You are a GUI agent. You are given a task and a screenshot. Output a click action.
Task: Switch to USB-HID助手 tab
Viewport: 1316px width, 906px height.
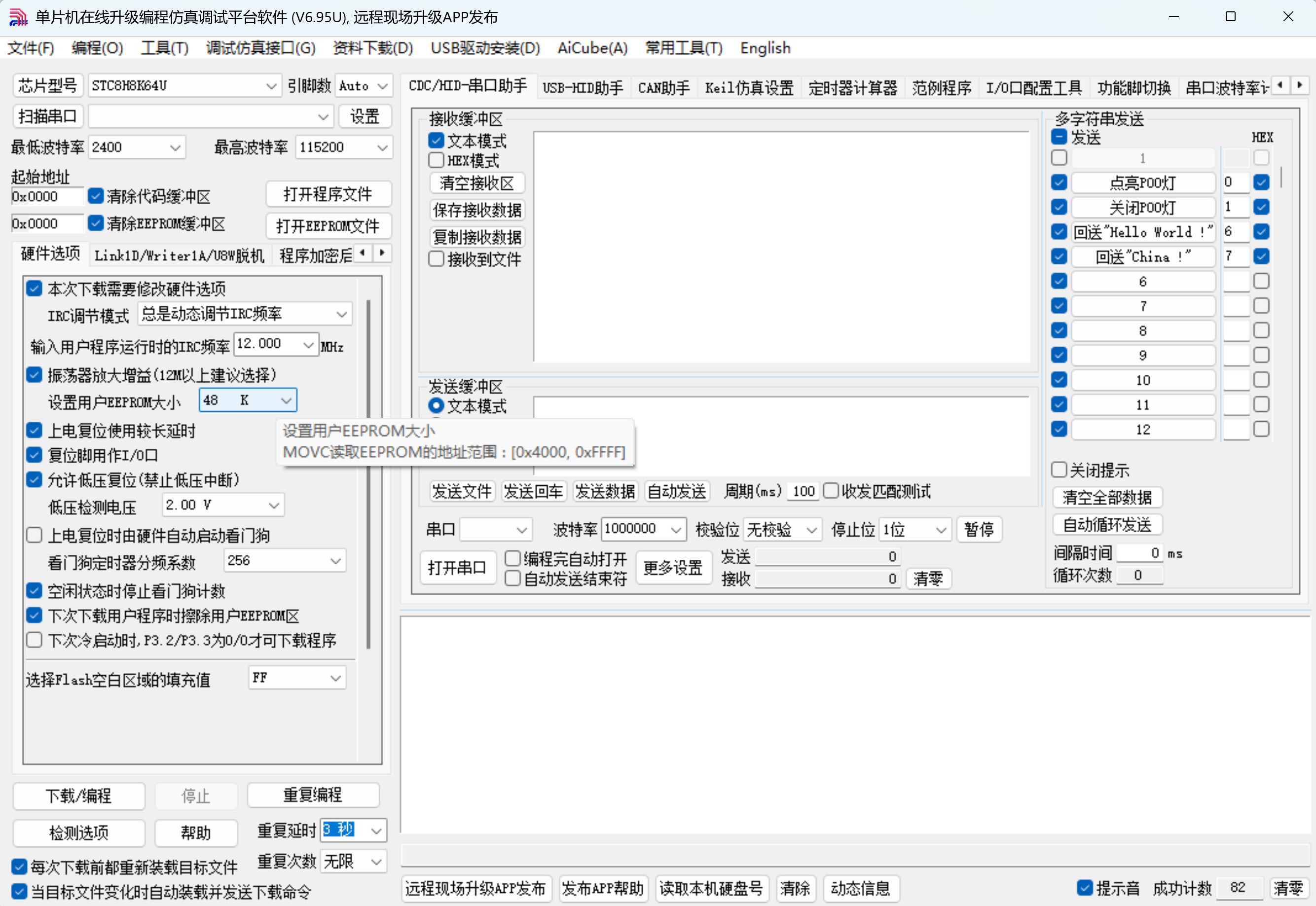(x=583, y=87)
